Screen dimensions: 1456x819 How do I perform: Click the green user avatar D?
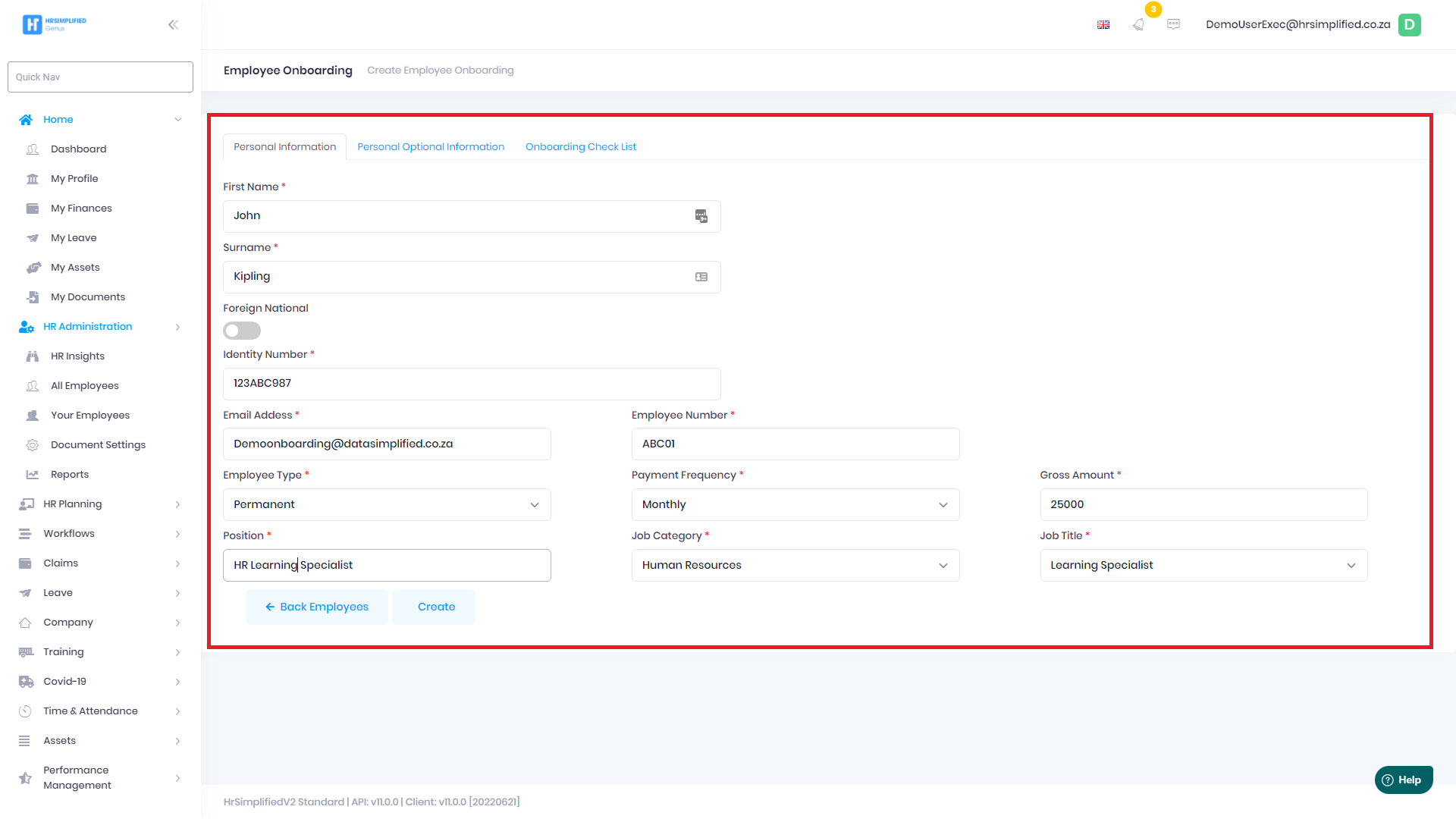[1409, 24]
